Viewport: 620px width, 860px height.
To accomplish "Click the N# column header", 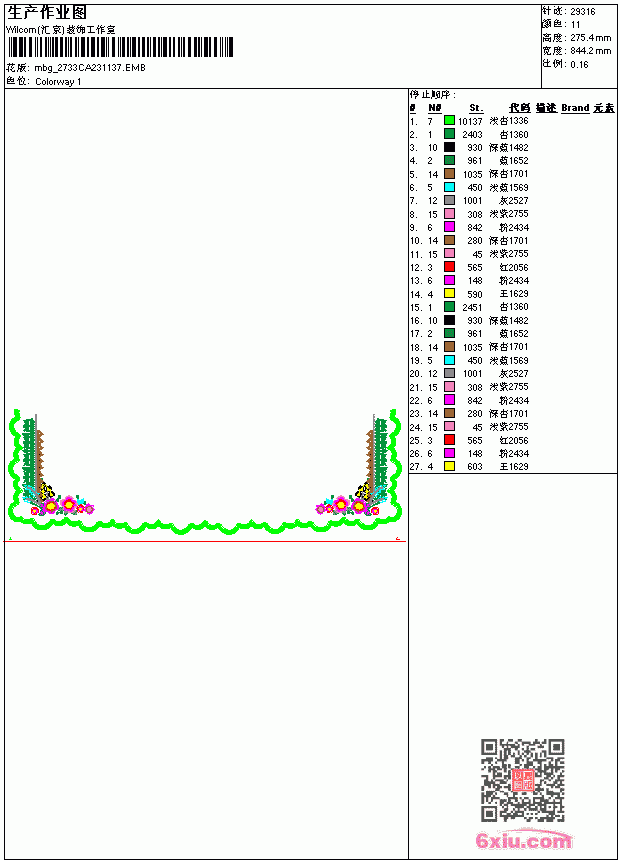I will [435, 108].
